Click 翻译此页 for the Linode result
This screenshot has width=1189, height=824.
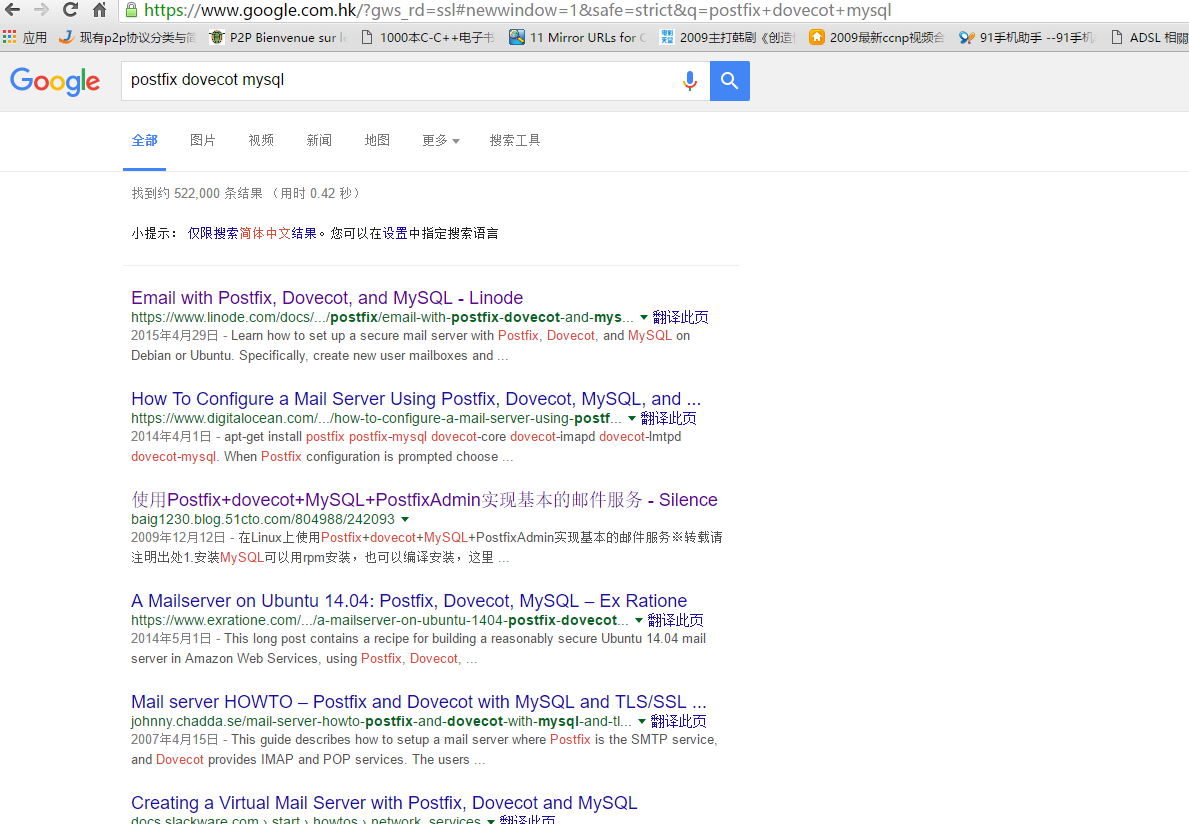click(680, 318)
